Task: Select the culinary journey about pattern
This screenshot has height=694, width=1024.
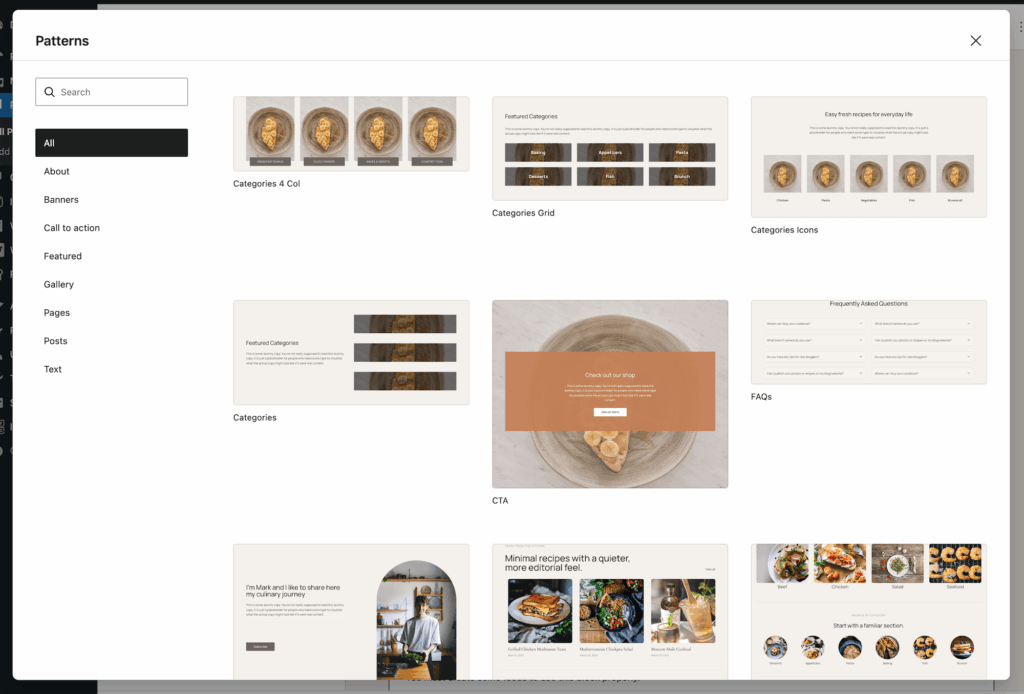Action: 351,610
